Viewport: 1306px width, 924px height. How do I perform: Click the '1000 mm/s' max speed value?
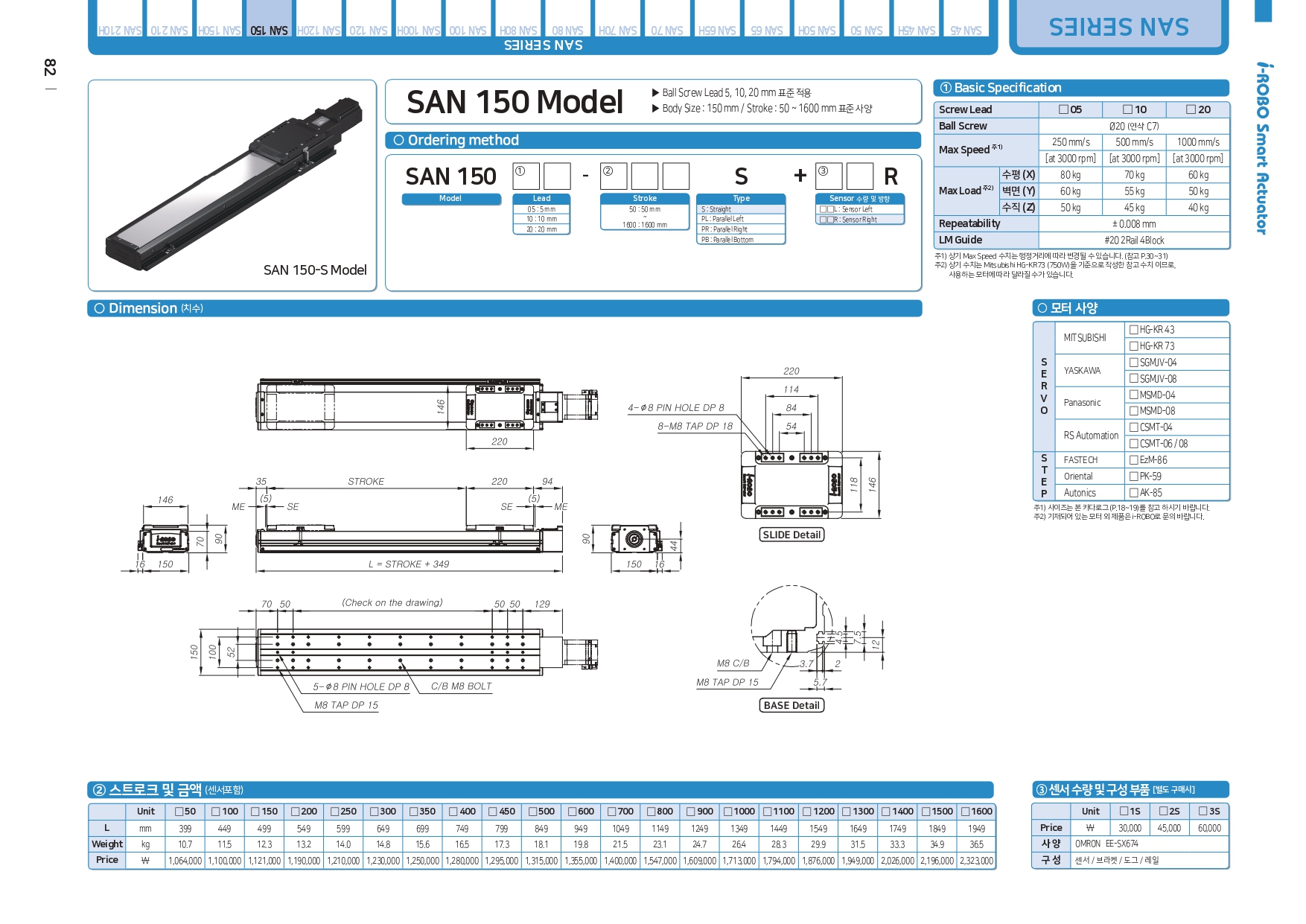point(1198,141)
